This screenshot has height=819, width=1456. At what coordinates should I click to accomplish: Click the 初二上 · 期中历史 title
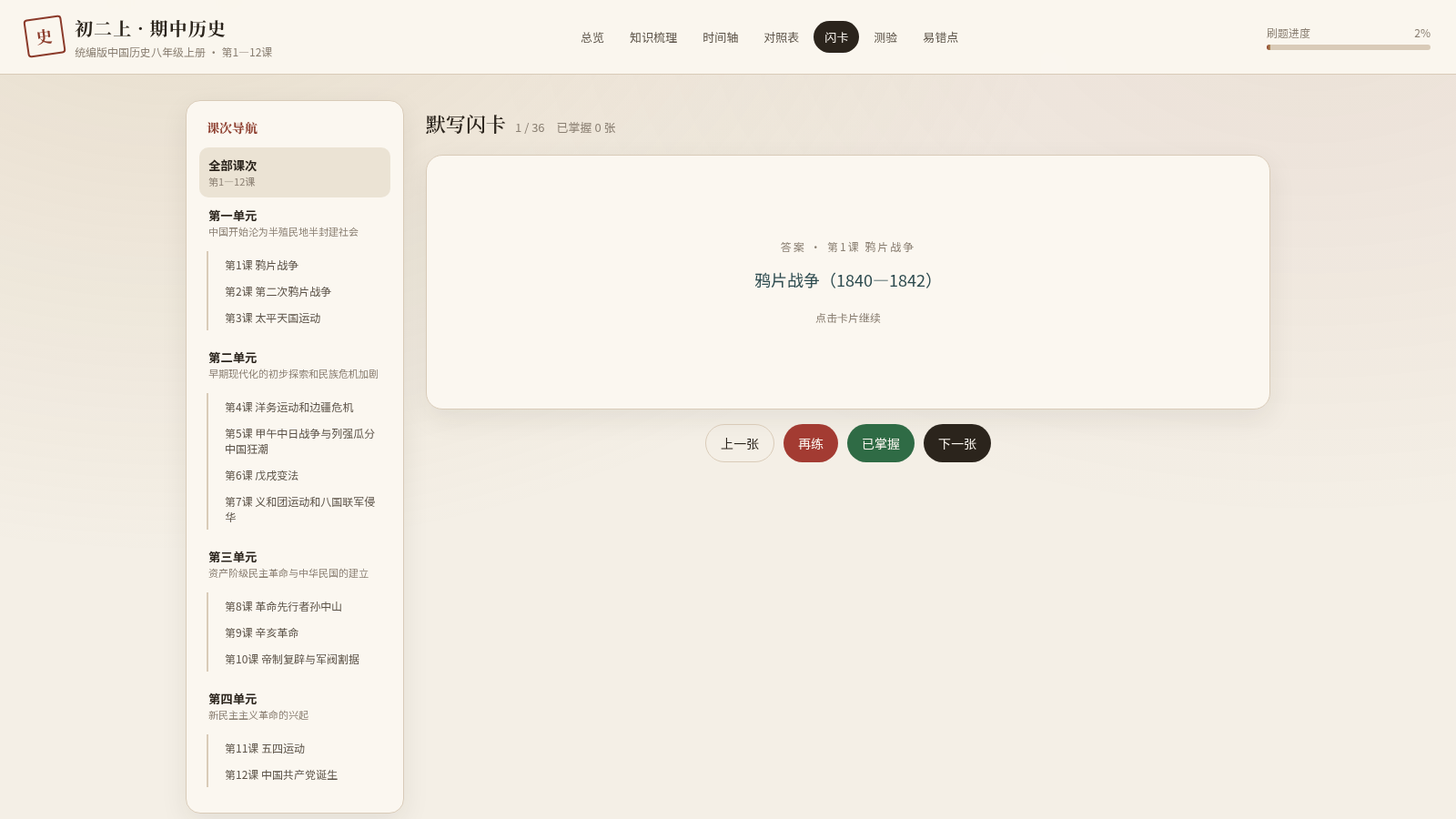pyautogui.click(x=150, y=29)
